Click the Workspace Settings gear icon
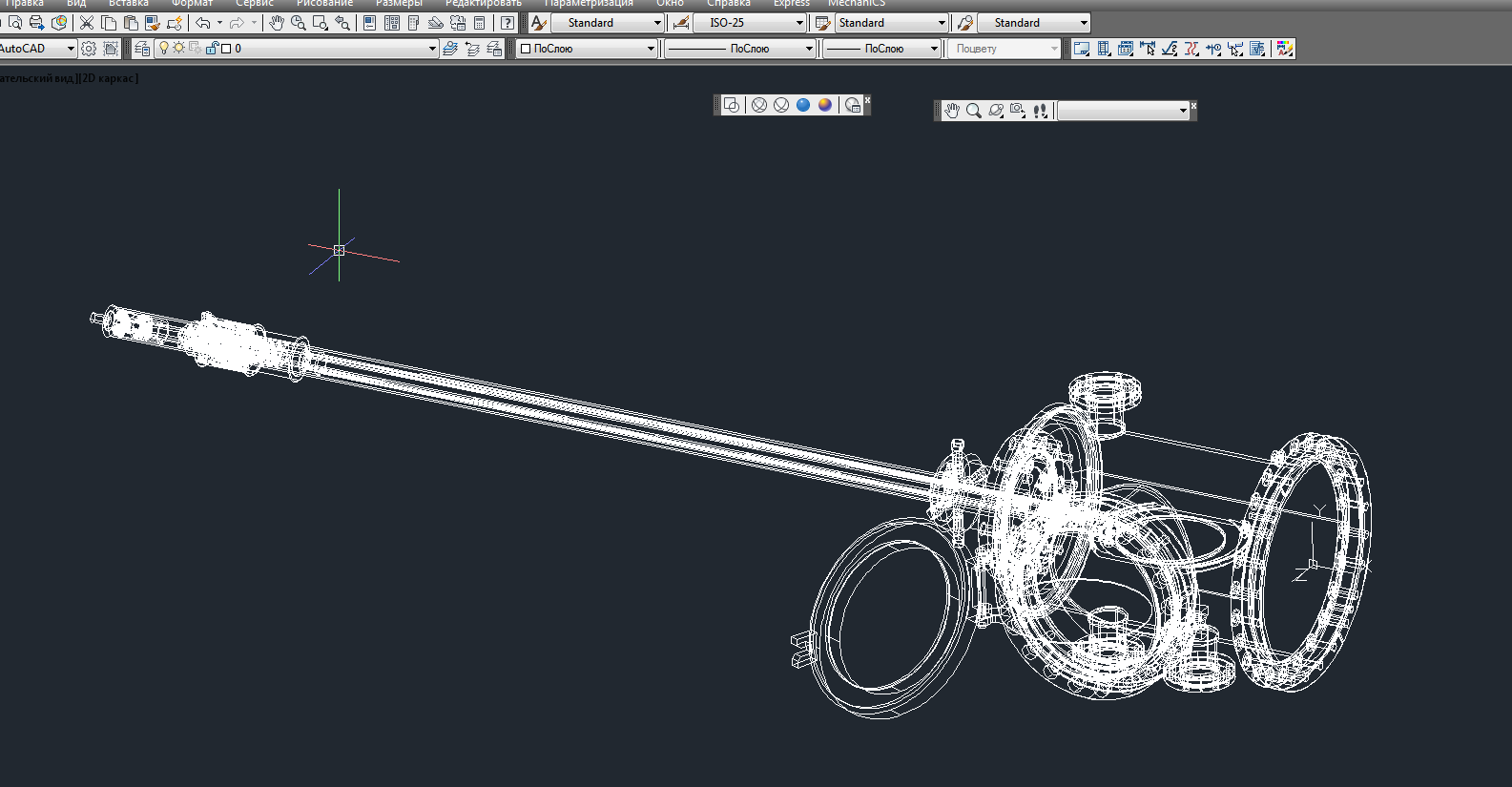1512x787 pixels. (89, 49)
